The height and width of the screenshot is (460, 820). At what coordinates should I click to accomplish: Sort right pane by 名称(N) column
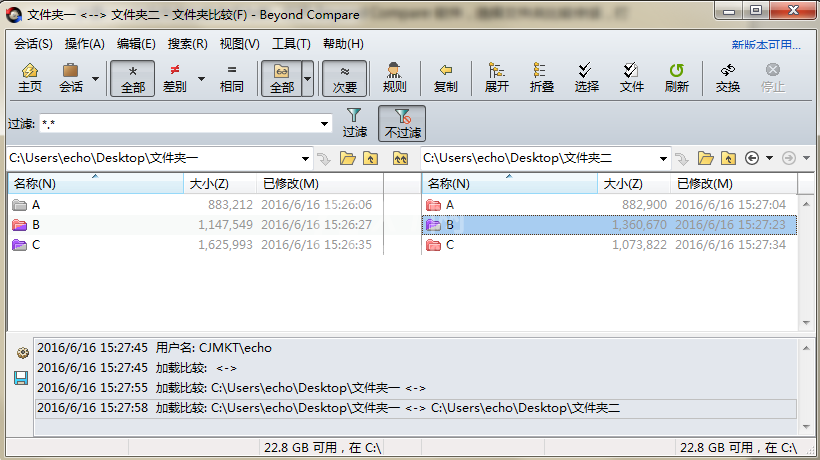(509, 183)
